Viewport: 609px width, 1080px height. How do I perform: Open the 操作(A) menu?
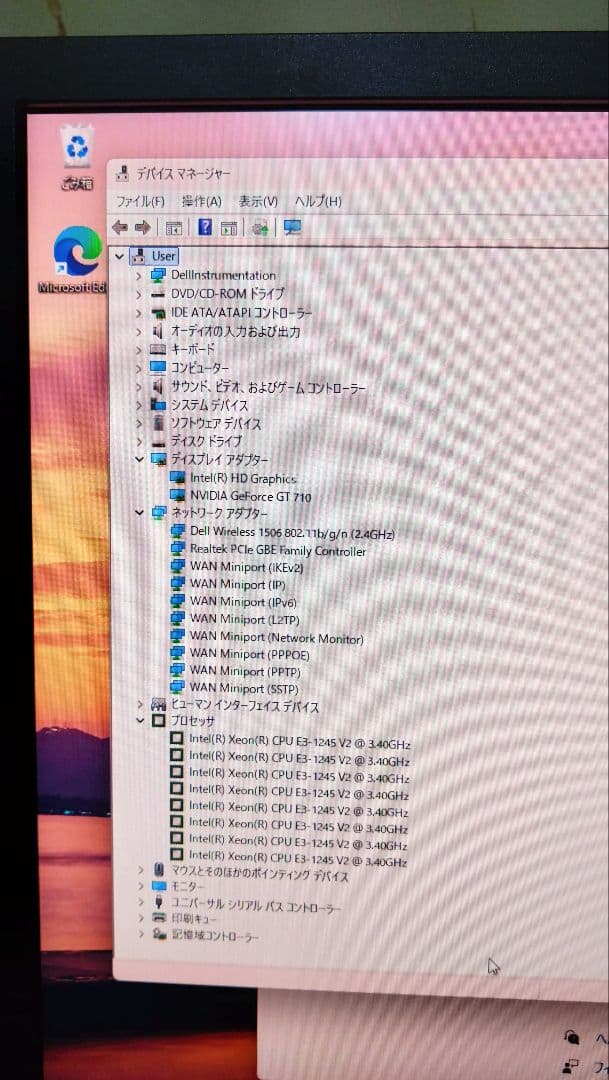(x=201, y=202)
